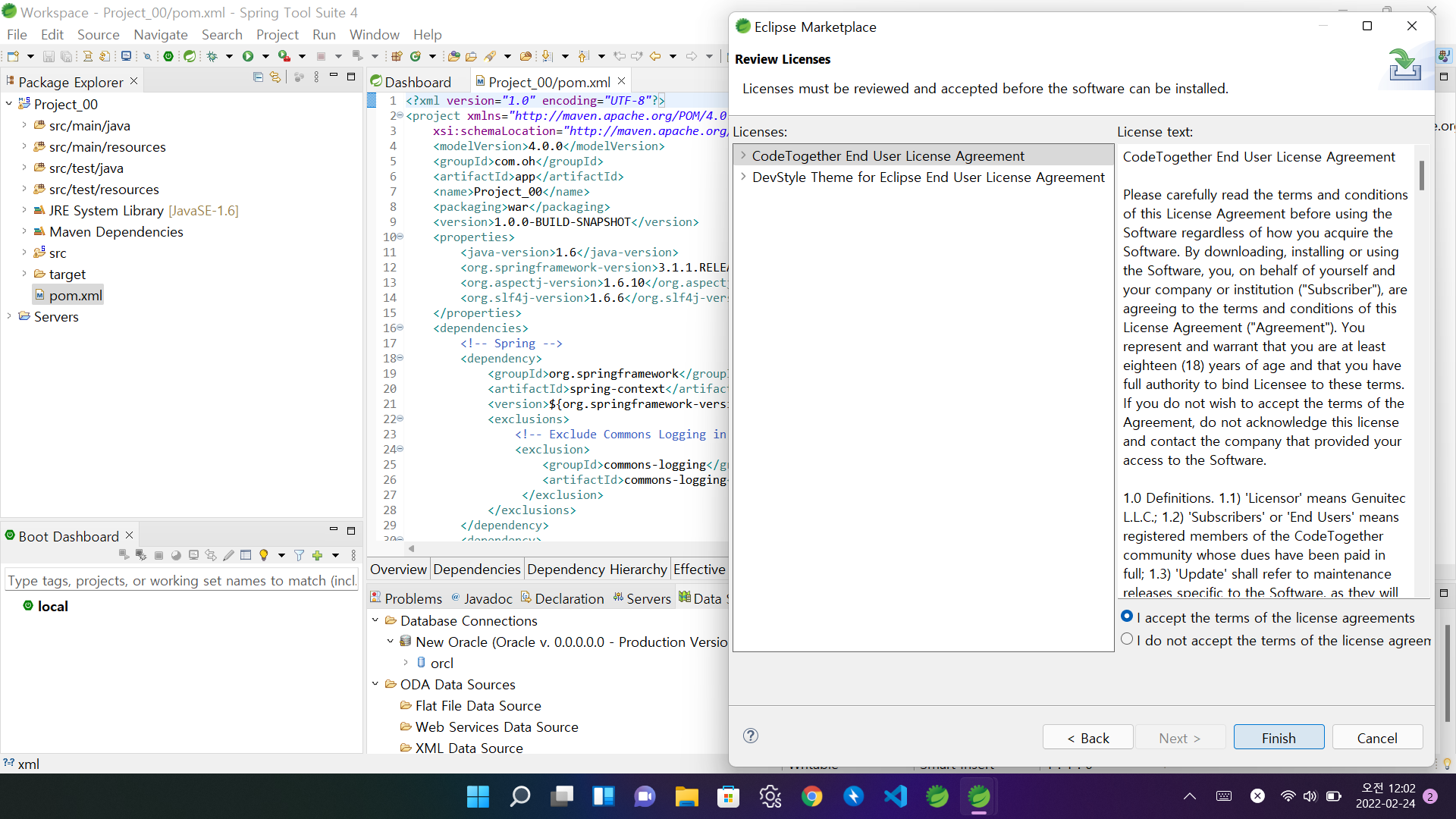Image resolution: width=1456 pixels, height=819 pixels.
Task: Open the help icon in Marketplace dialog
Action: [751, 736]
